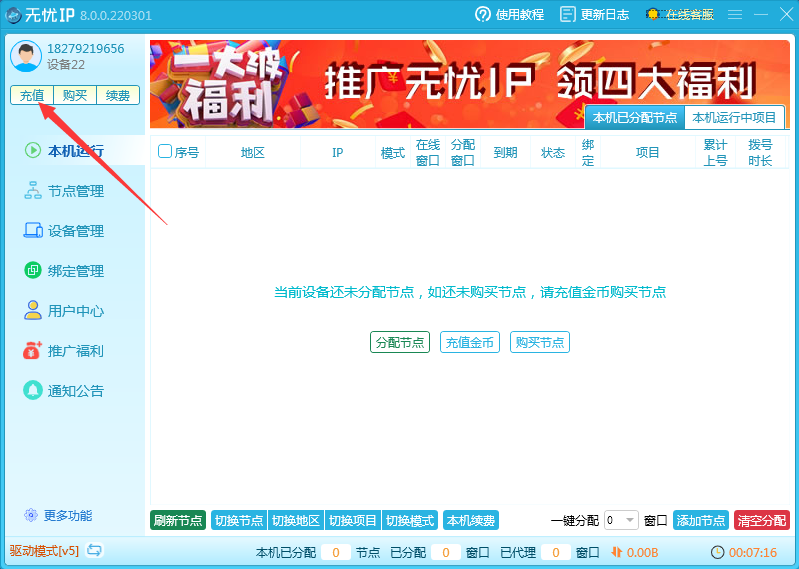Toggle the 序号 select-all checkbox
Viewport: 799px width, 569px height.
[165, 151]
